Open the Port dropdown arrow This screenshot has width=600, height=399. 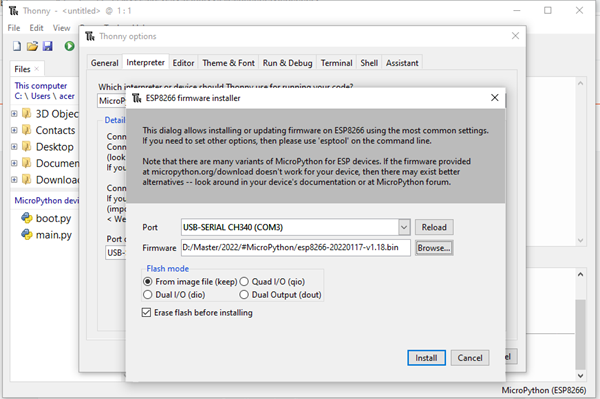404,227
